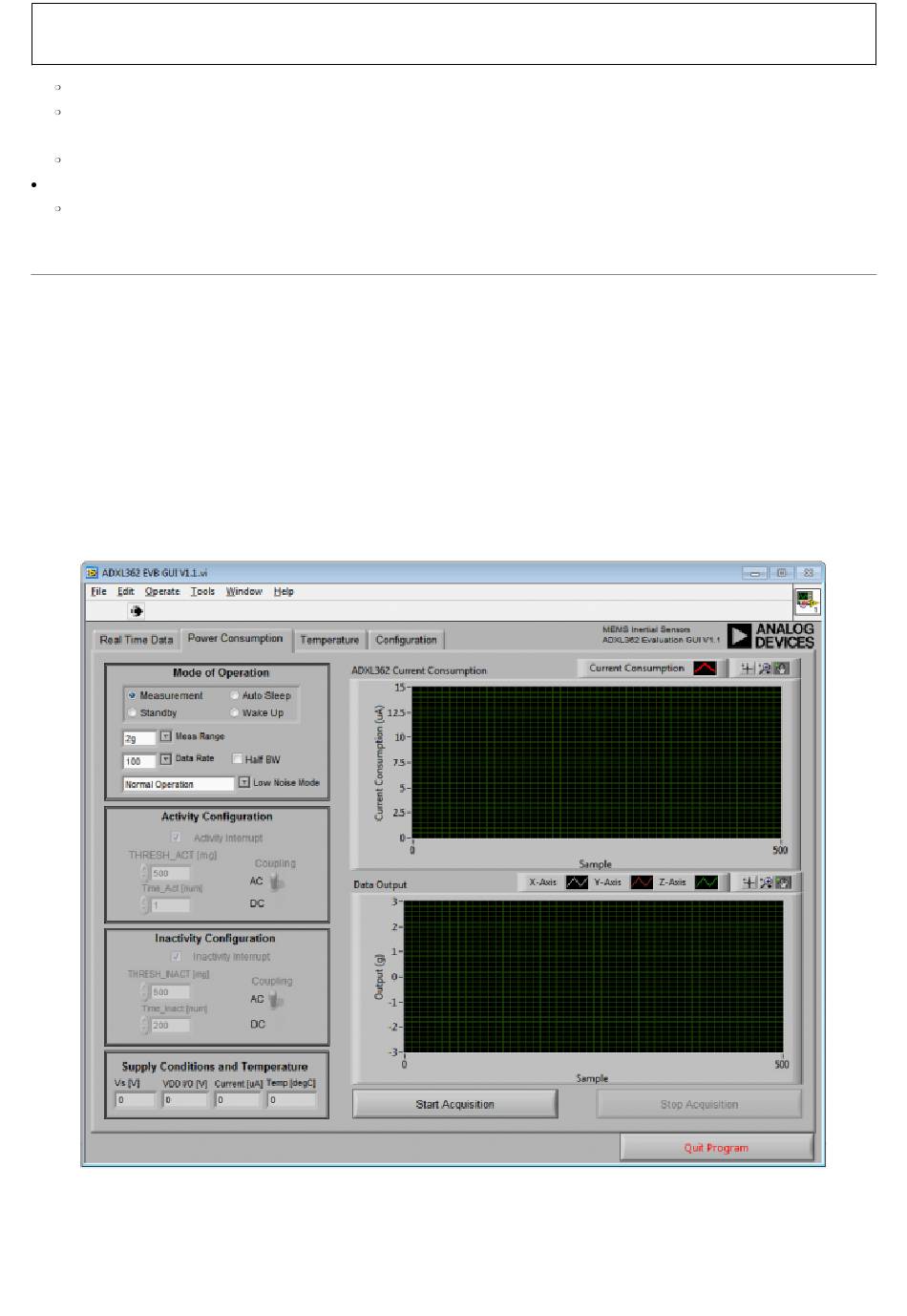Select pan hand tool on Data Output graph palette
Image resolution: width=907 pixels, height=1316 pixels.
click(783, 882)
